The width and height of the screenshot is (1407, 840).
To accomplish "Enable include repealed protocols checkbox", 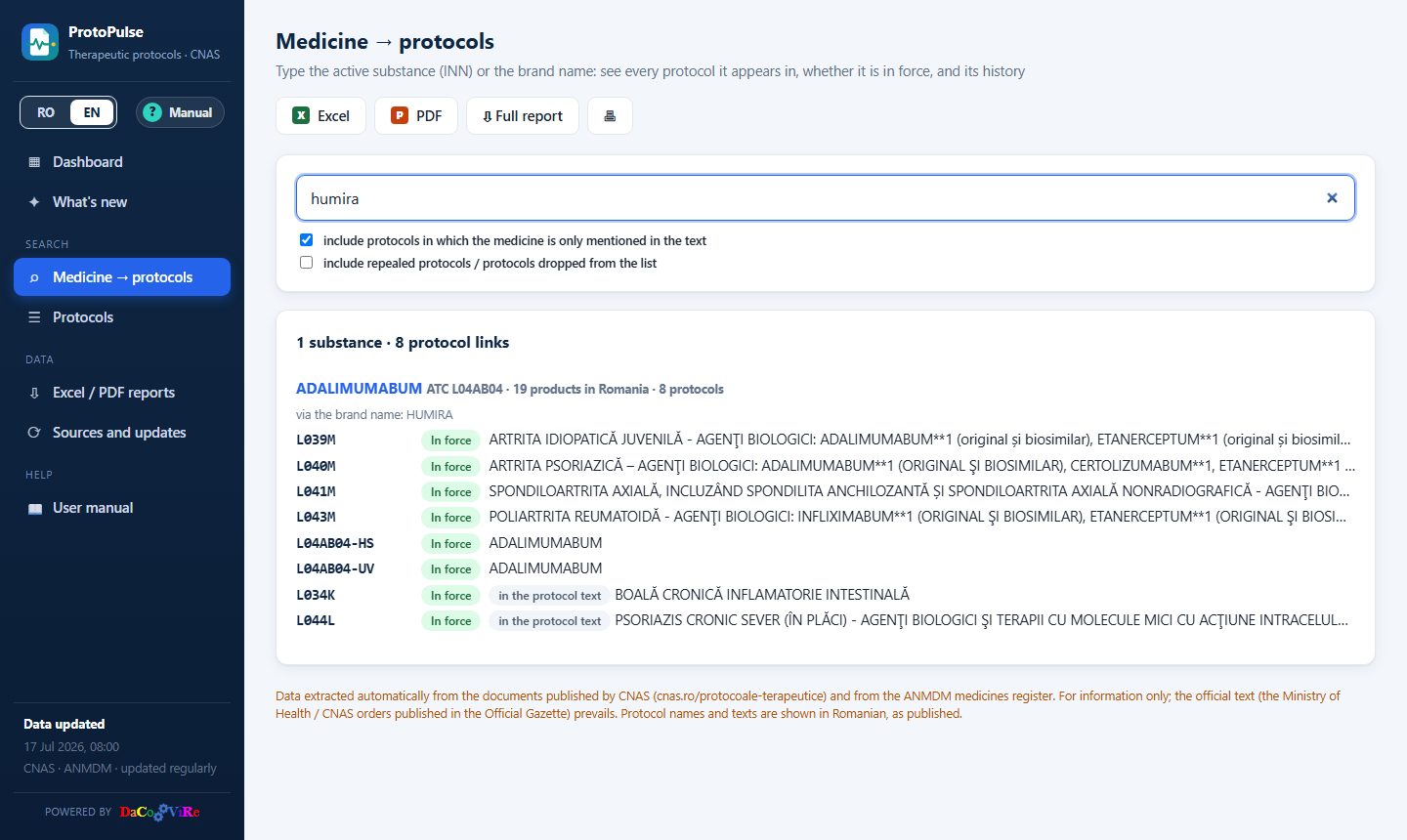I will tap(307, 263).
